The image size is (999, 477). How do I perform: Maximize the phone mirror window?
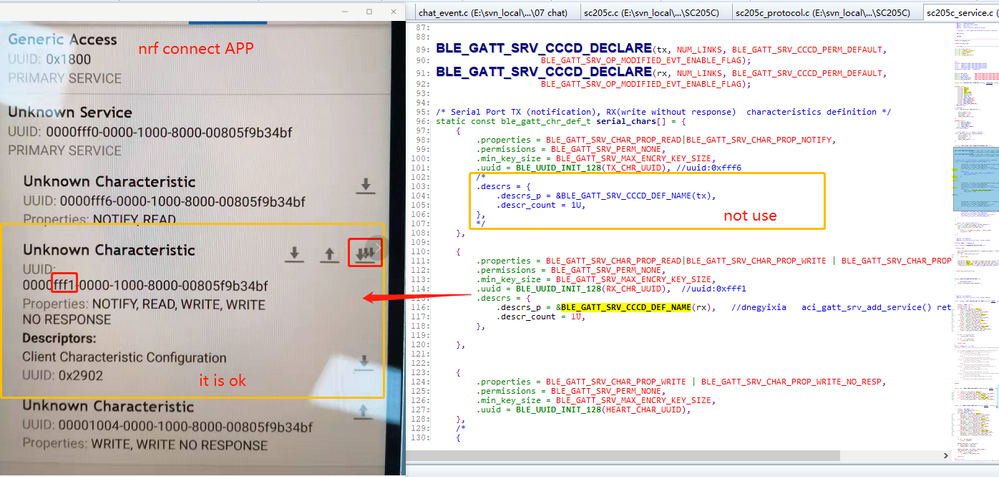coord(369,11)
